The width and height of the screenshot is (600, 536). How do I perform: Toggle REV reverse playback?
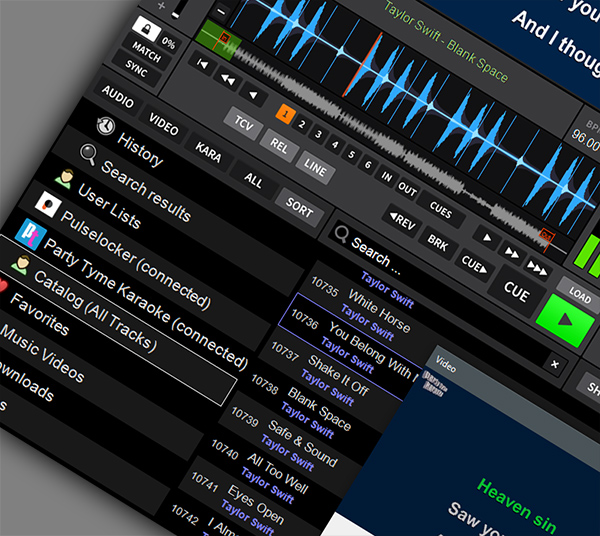click(402, 221)
